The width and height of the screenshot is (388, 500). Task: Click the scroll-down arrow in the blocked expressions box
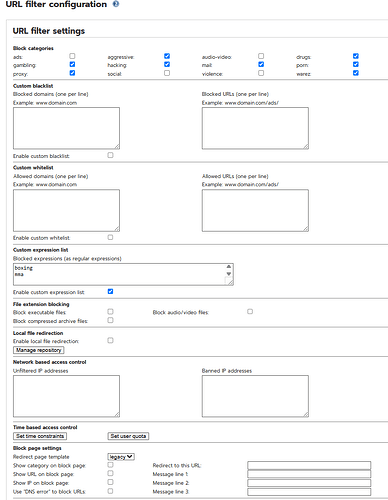(x=229, y=274)
